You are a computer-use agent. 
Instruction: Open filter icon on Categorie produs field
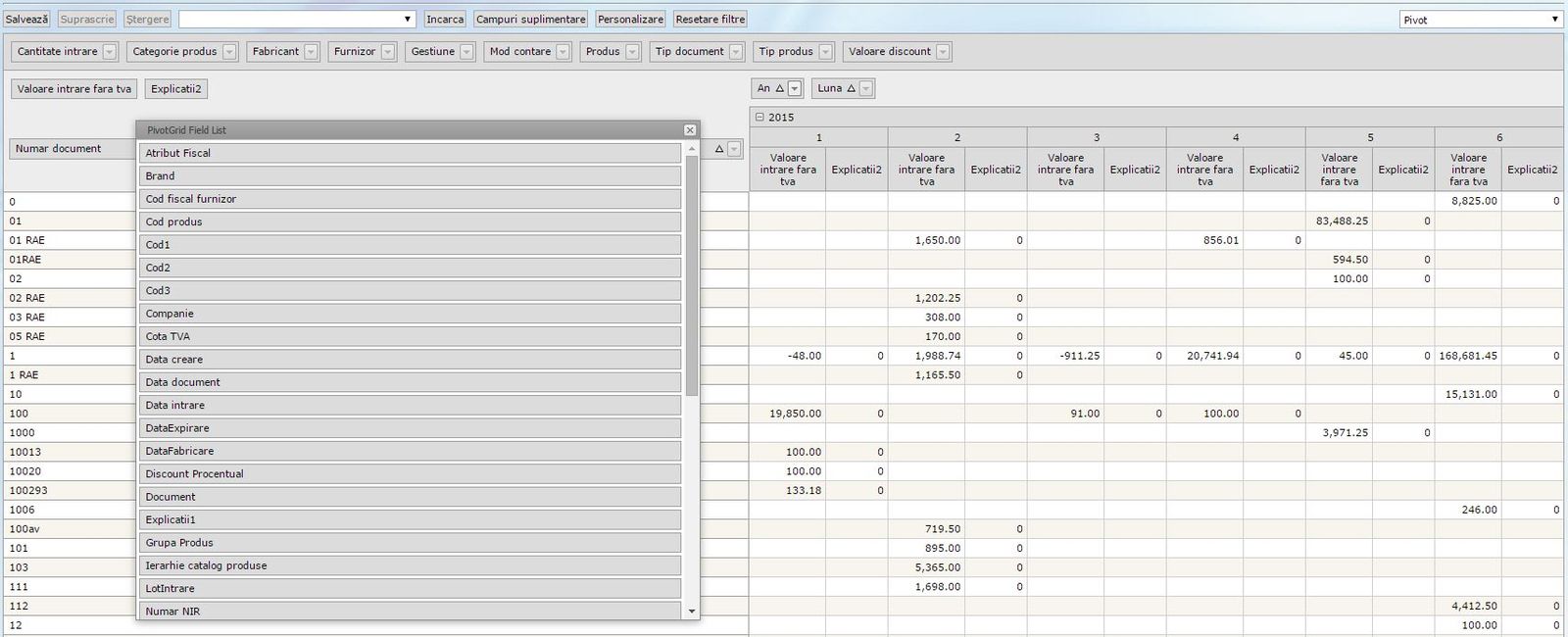[229, 52]
